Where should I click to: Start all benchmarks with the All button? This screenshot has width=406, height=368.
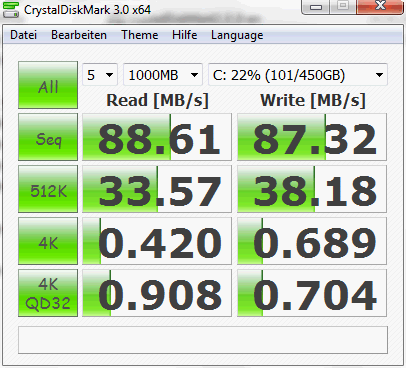48,85
